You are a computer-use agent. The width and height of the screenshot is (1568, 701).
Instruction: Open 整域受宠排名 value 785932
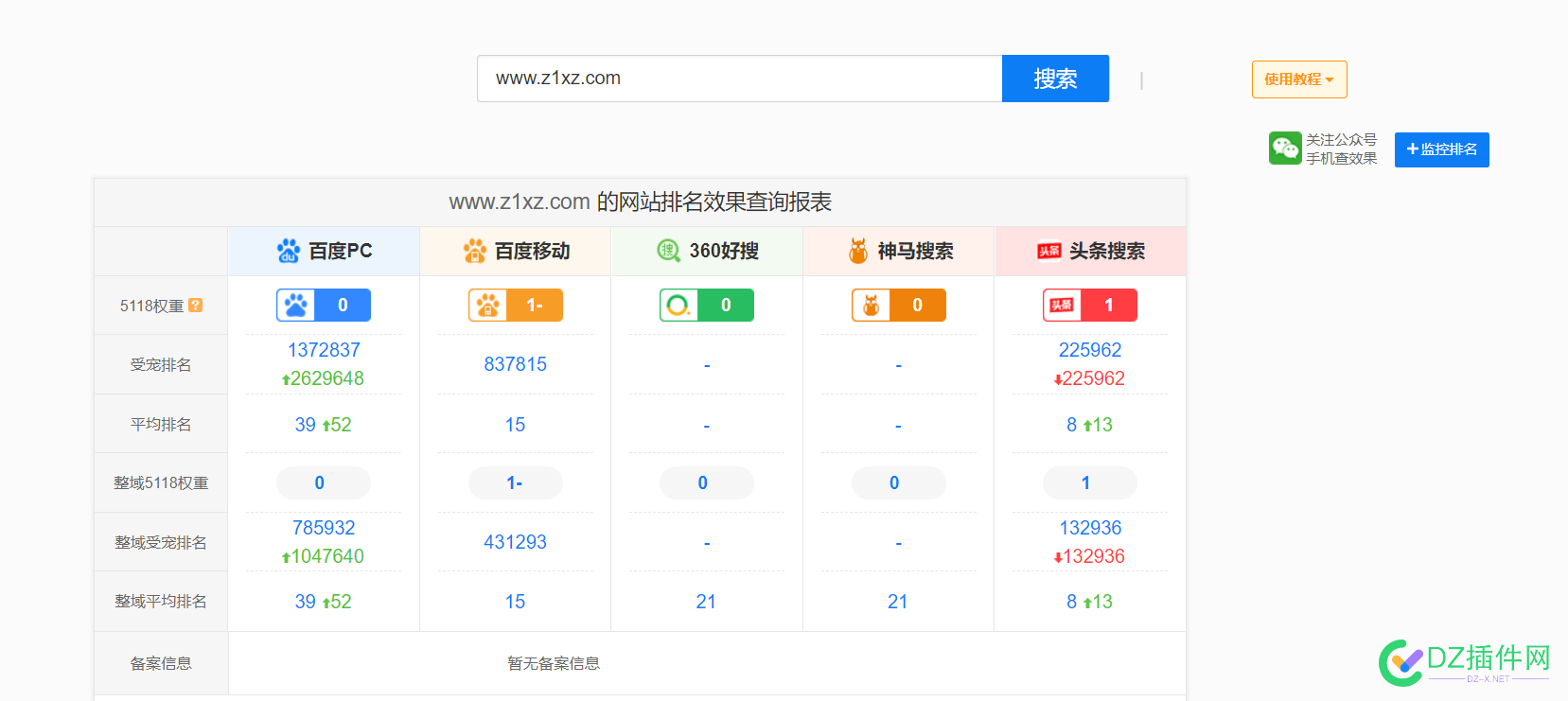click(324, 528)
